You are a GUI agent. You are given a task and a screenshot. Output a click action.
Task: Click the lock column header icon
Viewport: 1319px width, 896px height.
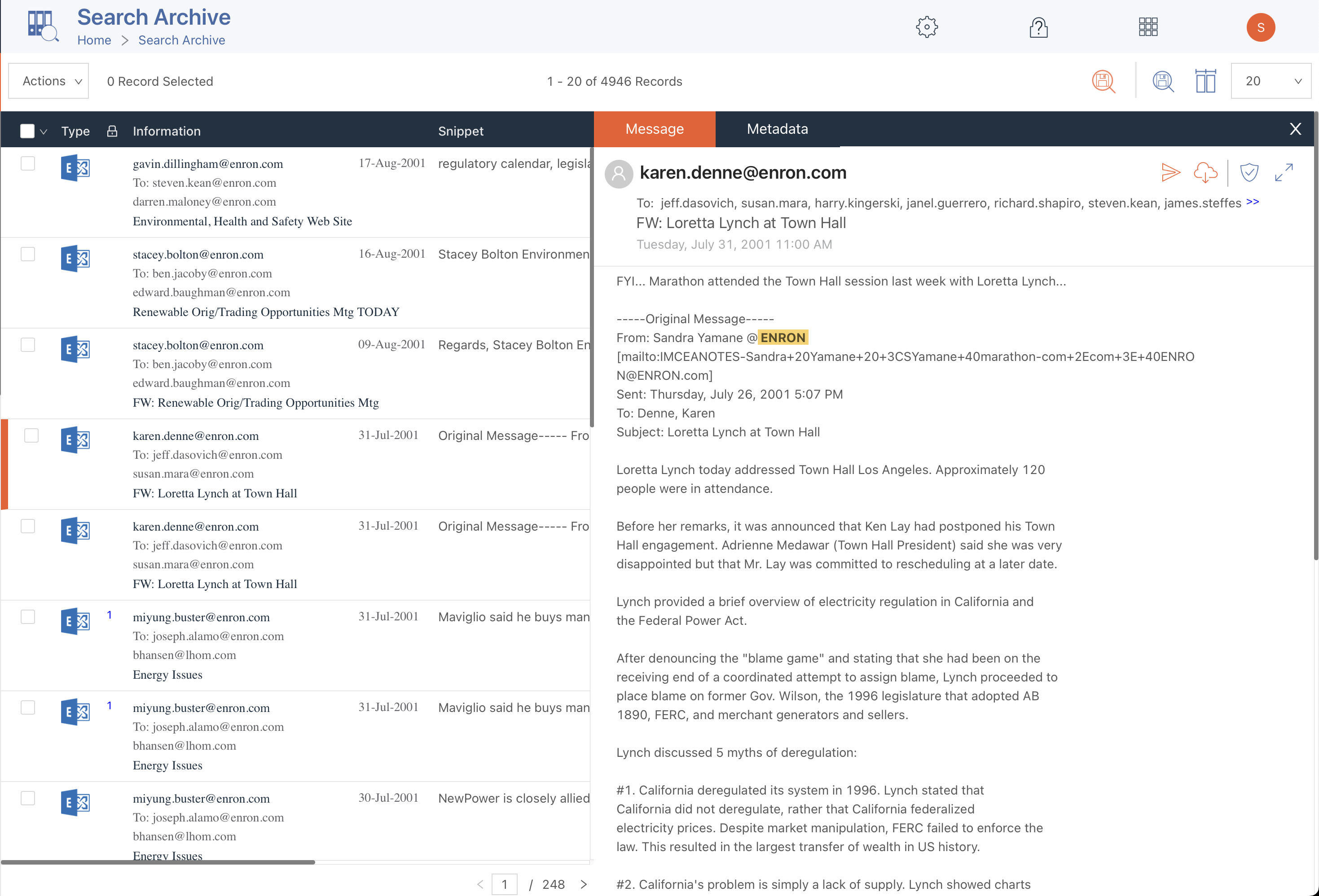tap(112, 131)
